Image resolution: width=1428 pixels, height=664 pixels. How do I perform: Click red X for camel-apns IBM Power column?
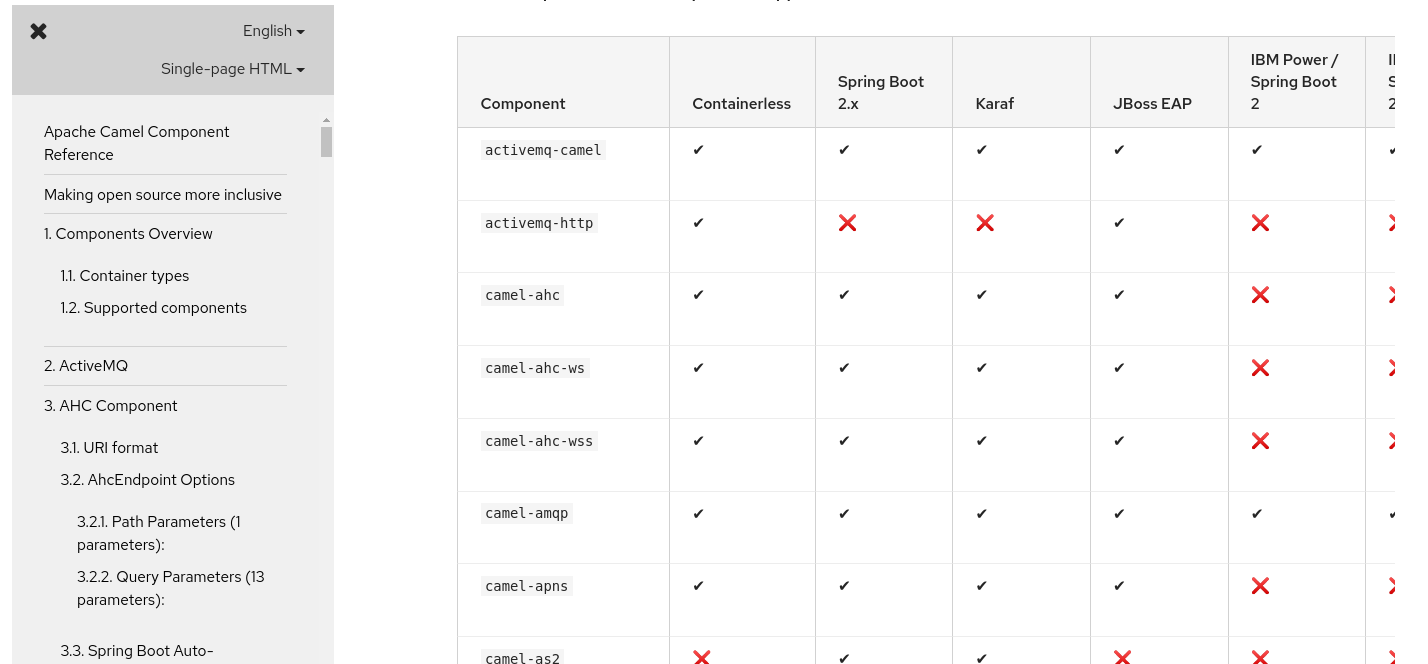[x=1260, y=586]
